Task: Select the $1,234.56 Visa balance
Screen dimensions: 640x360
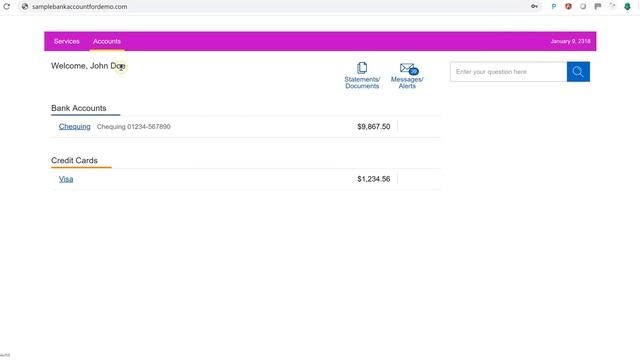Action: [x=373, y=179]
